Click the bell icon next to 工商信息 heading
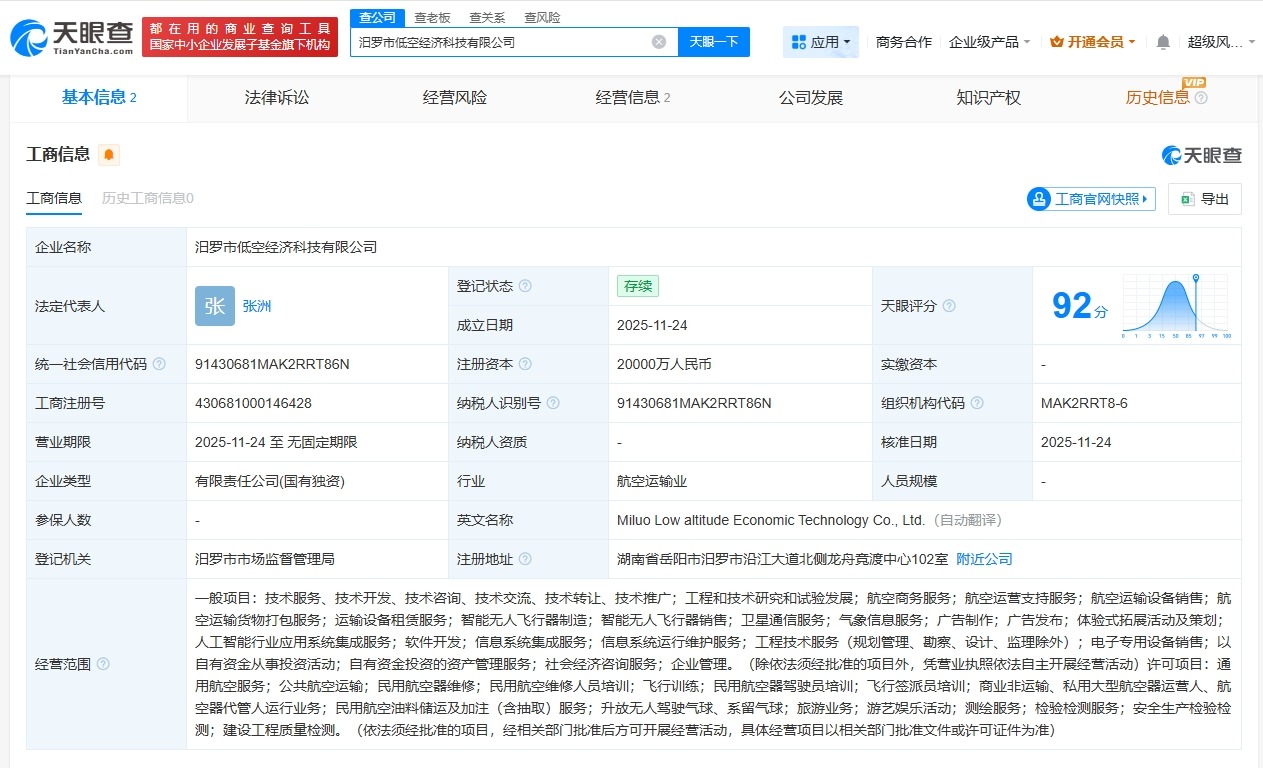Screen dimensions: 1263x768 click(106, 153)
